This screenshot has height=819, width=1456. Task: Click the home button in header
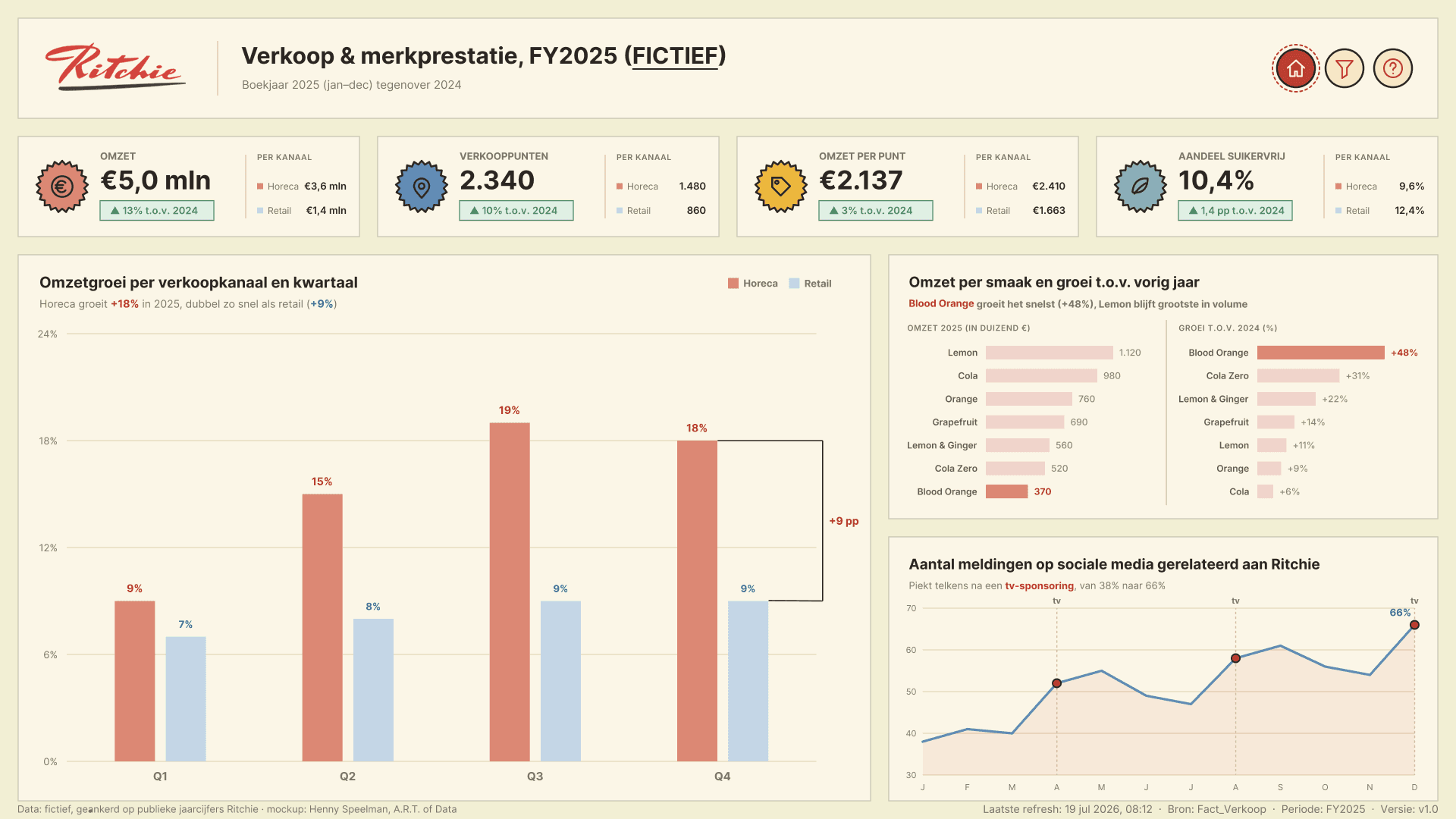click(1295, 68)
